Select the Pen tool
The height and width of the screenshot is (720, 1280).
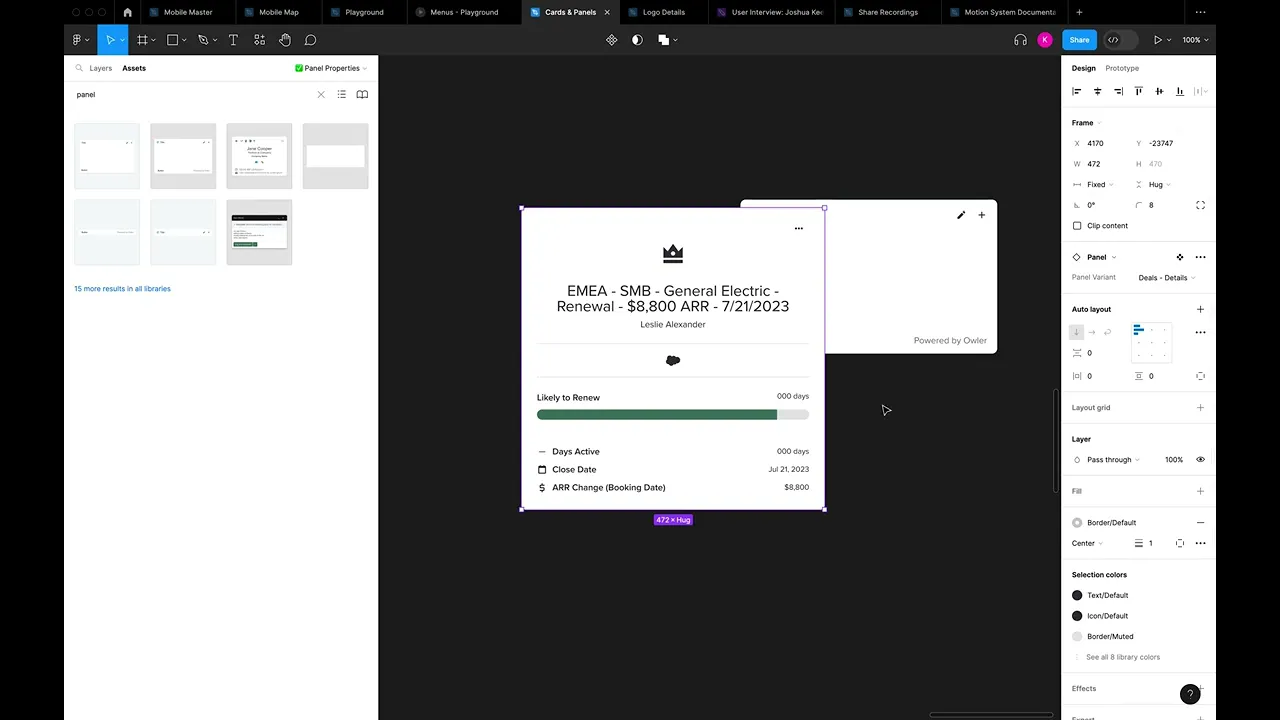(203, 40)
